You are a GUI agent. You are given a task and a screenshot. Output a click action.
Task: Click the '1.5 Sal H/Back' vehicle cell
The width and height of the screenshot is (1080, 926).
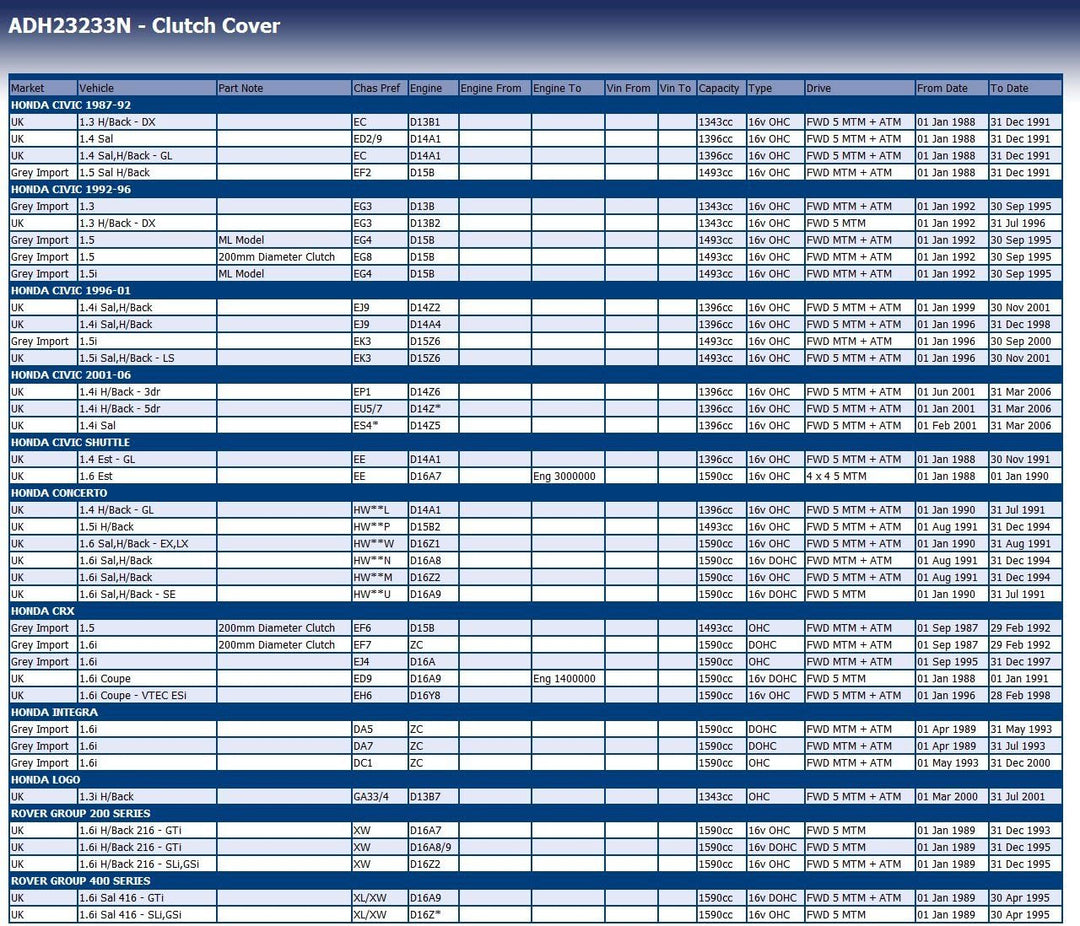coord(147,173)
